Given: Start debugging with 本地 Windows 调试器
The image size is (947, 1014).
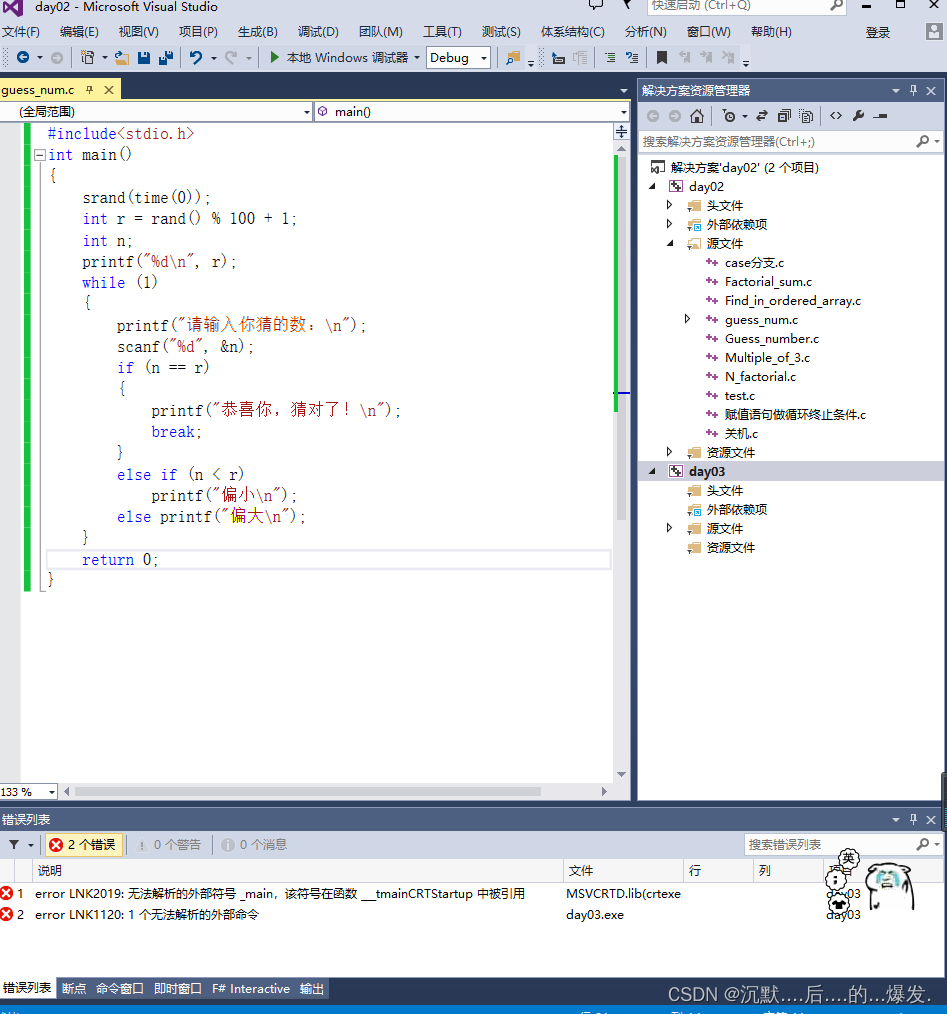Looking at the screenshot, I should [343, 58].
